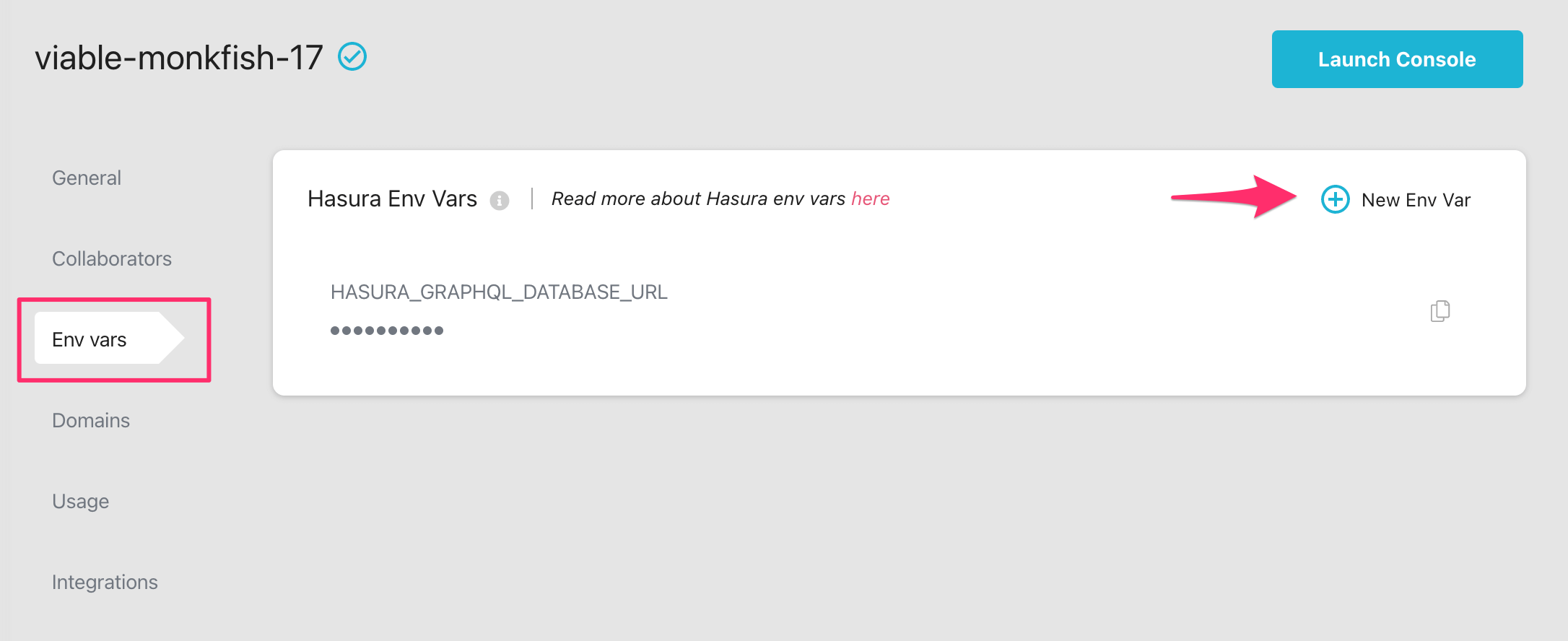Image resolution: width=1568 pixels, height=641 pixels.
Task: Navigate to the Integrations tab
Action: click(105, 582)
